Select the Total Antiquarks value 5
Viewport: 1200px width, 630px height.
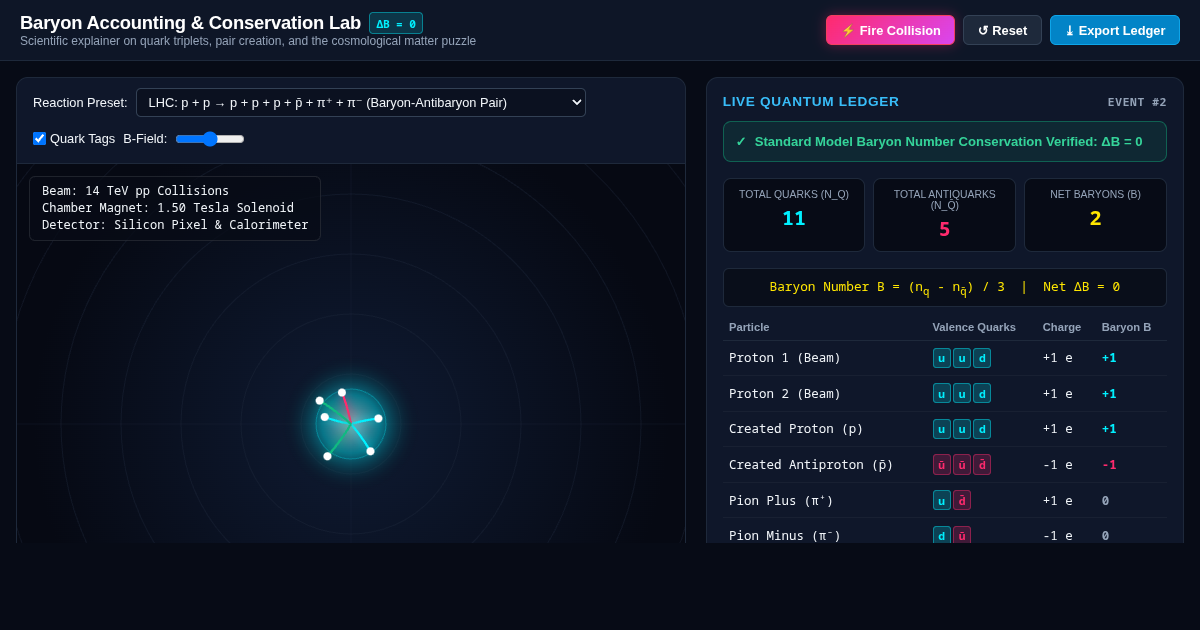944,229
